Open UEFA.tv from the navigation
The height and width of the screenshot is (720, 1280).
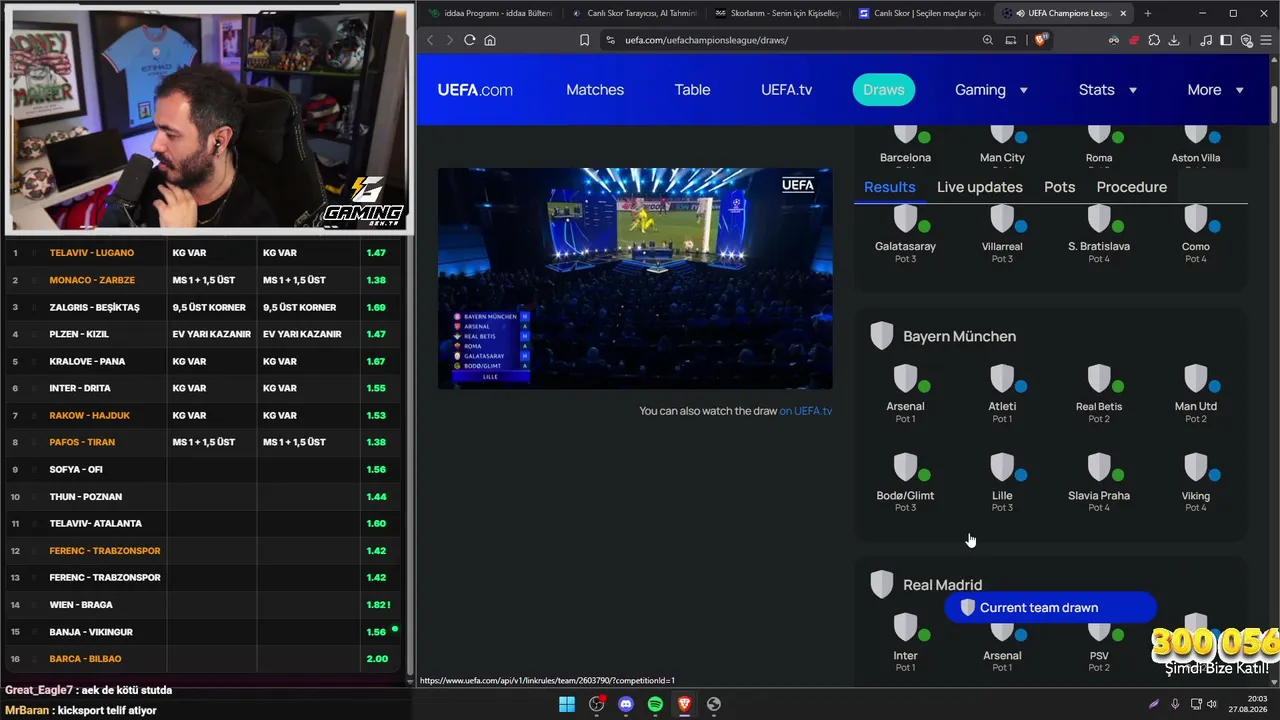pyautogui.click(x=786, y=90)
